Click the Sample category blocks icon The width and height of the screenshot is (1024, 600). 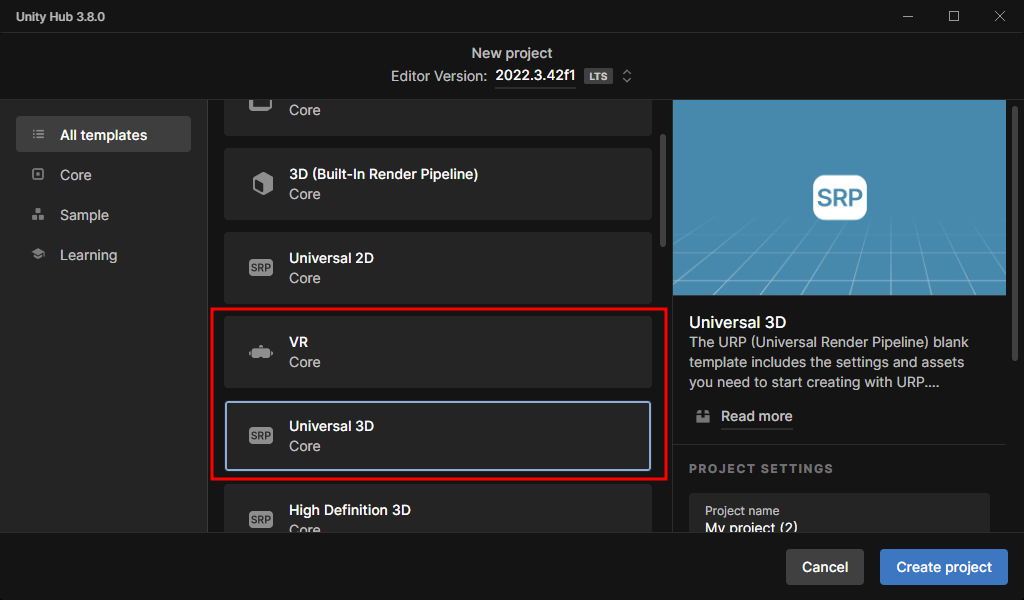click(39, 214)
